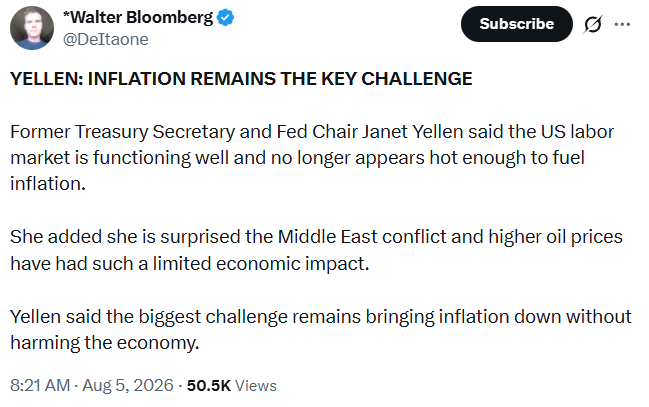The image size is (649, 407).
Task: Click the text harming the economy
Action: (x=105, y=343)
